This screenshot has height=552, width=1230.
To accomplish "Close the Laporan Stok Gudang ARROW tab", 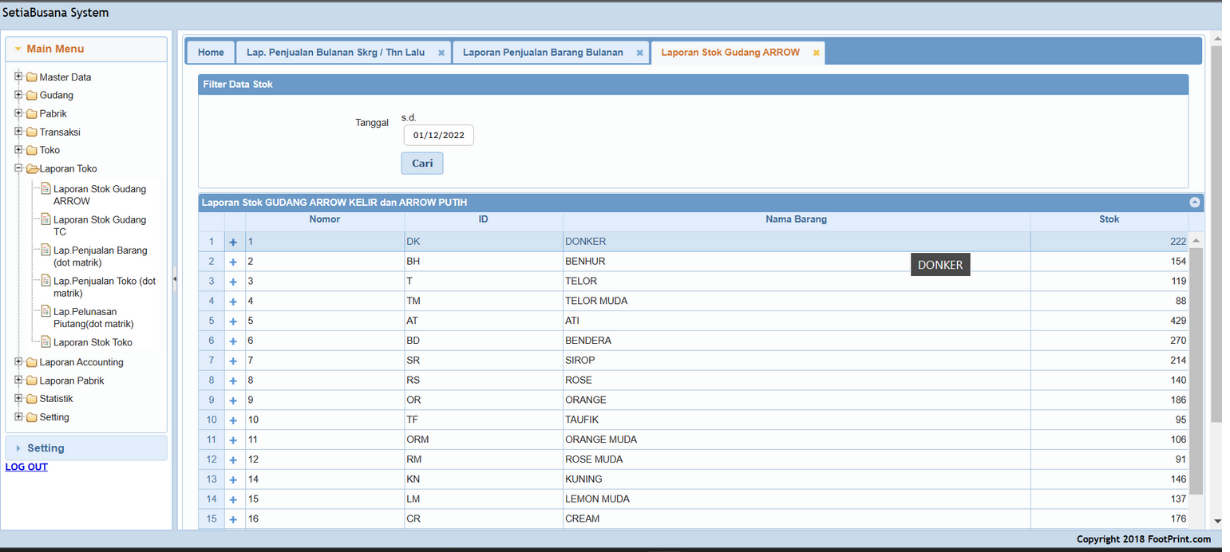I will (x=816, y=53).
